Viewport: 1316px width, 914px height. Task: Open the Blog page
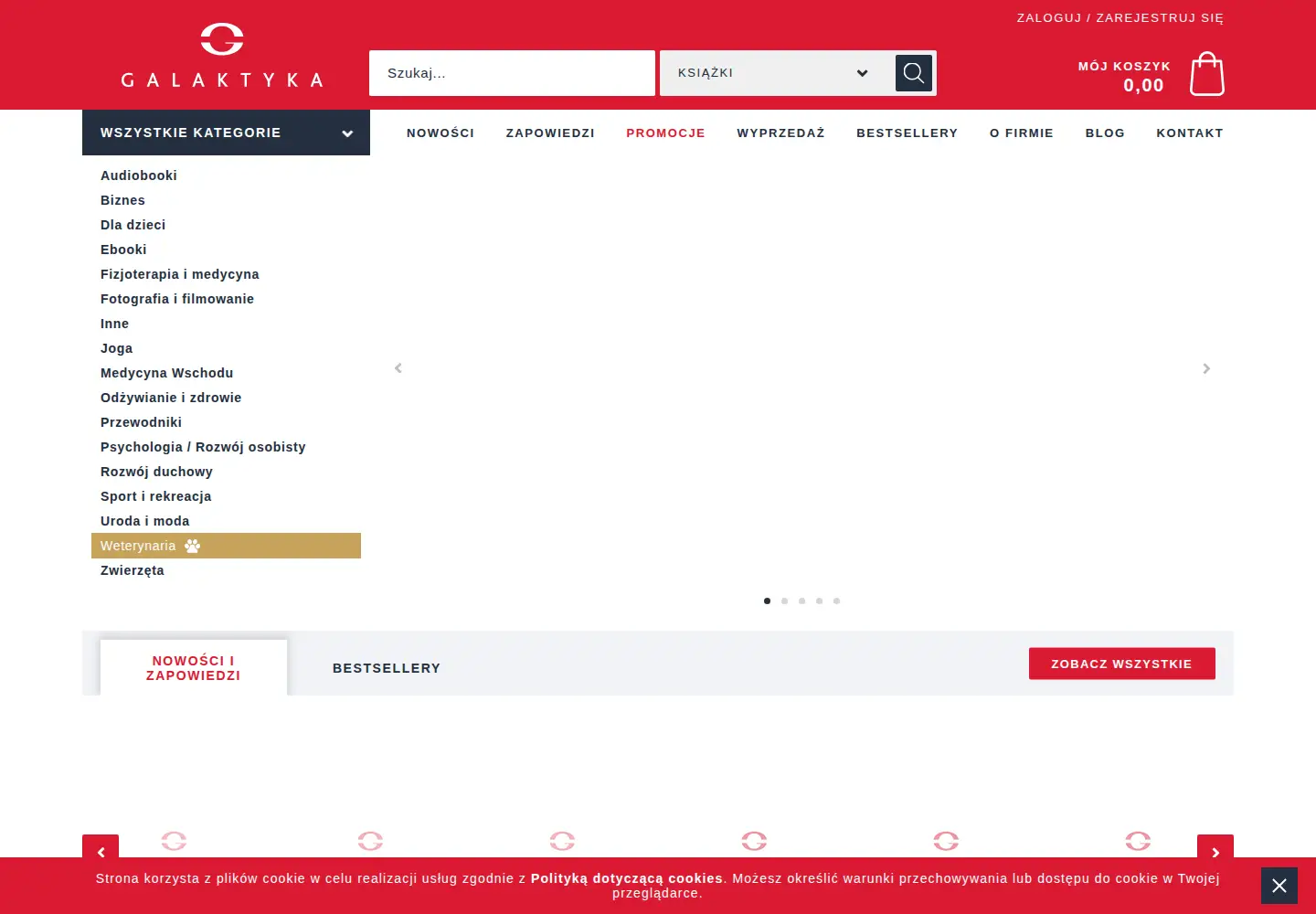click(1105, 133)
